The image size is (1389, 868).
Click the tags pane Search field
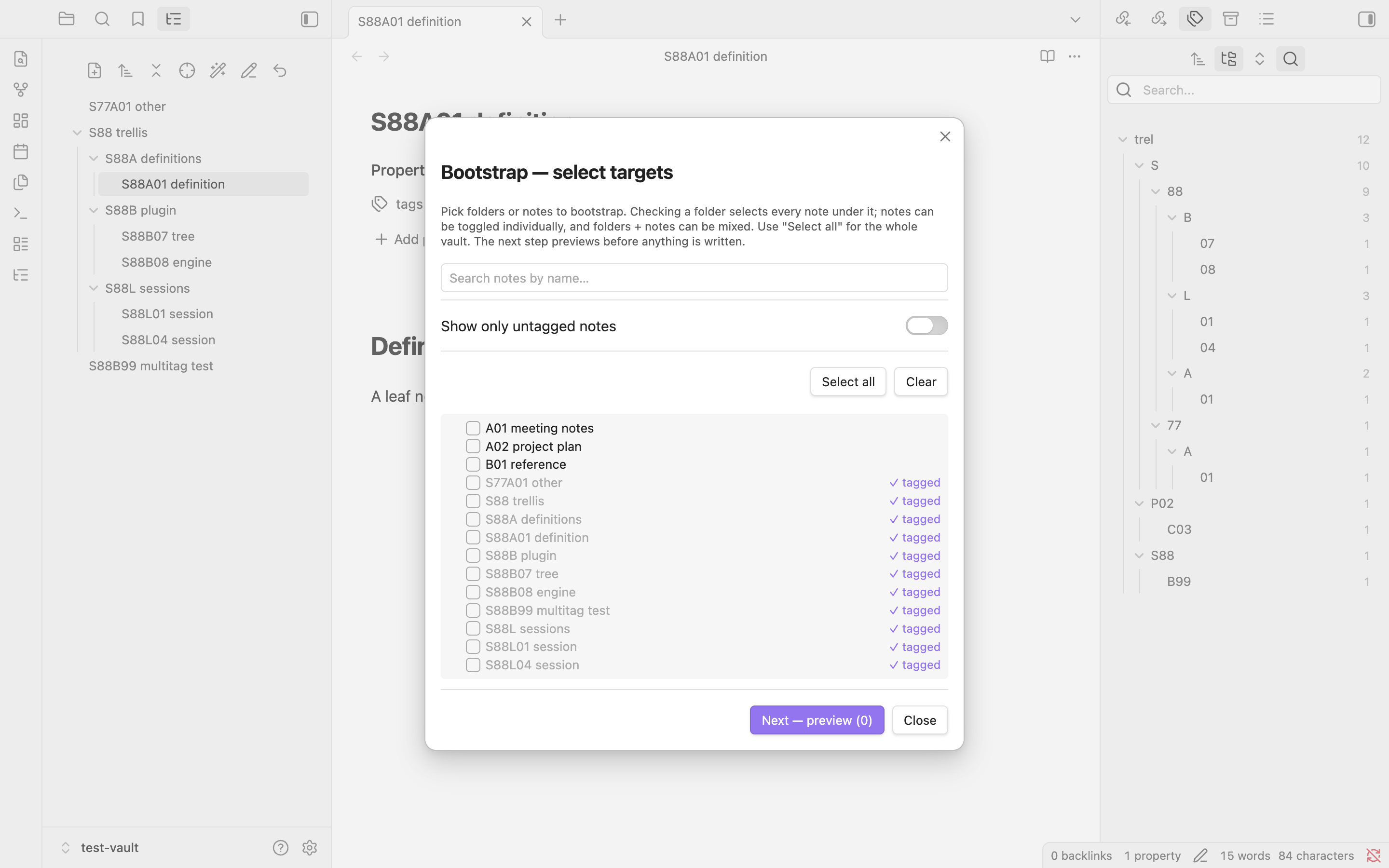pyautogui.click(x=1244, y=90)
